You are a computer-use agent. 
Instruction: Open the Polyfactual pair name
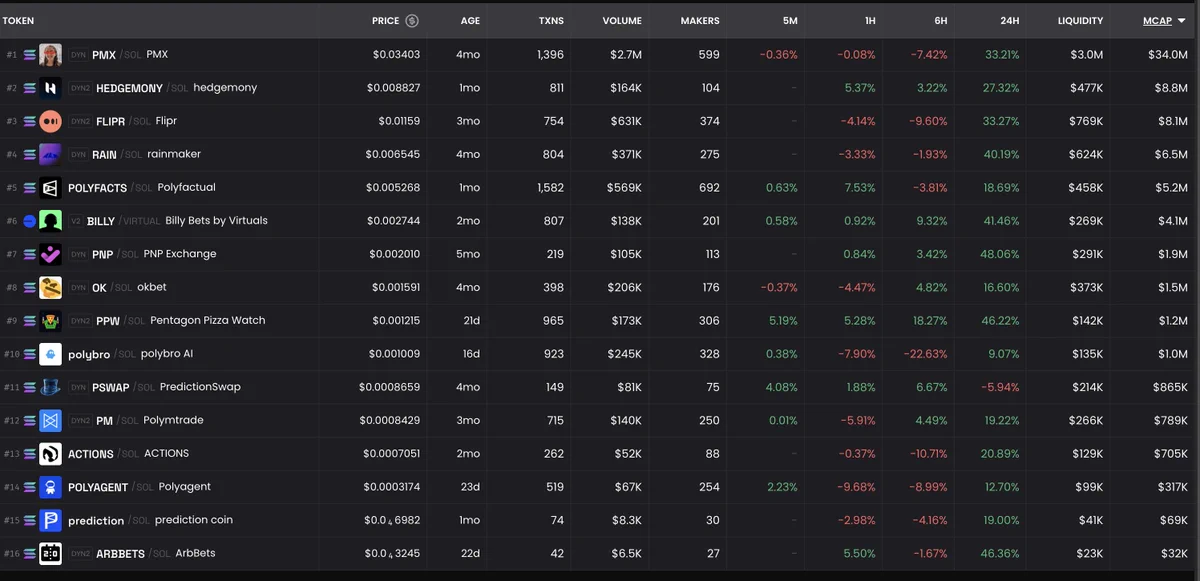pos(187,188)
